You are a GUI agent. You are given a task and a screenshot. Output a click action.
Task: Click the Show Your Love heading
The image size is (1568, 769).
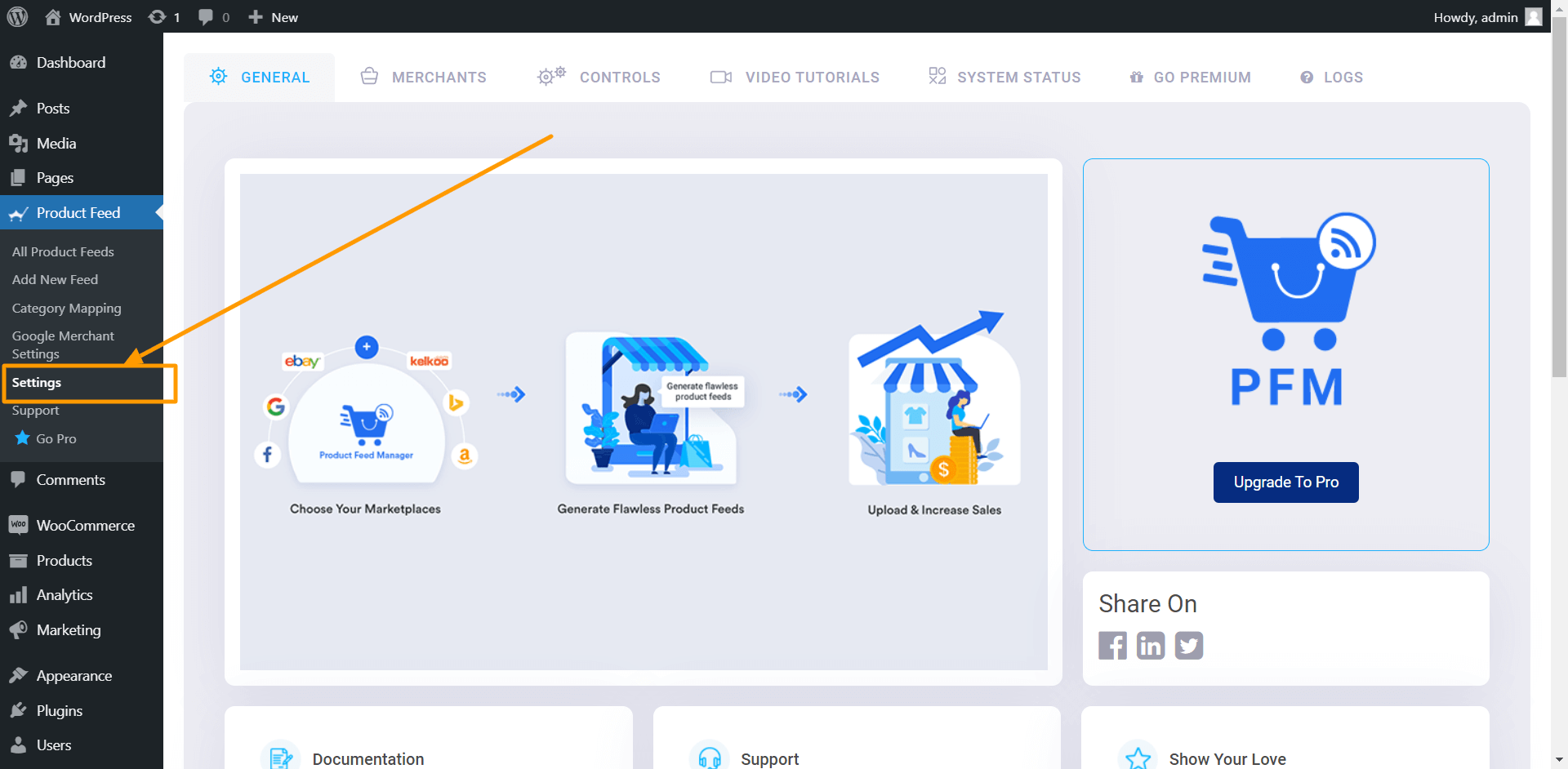[1227, 759]
